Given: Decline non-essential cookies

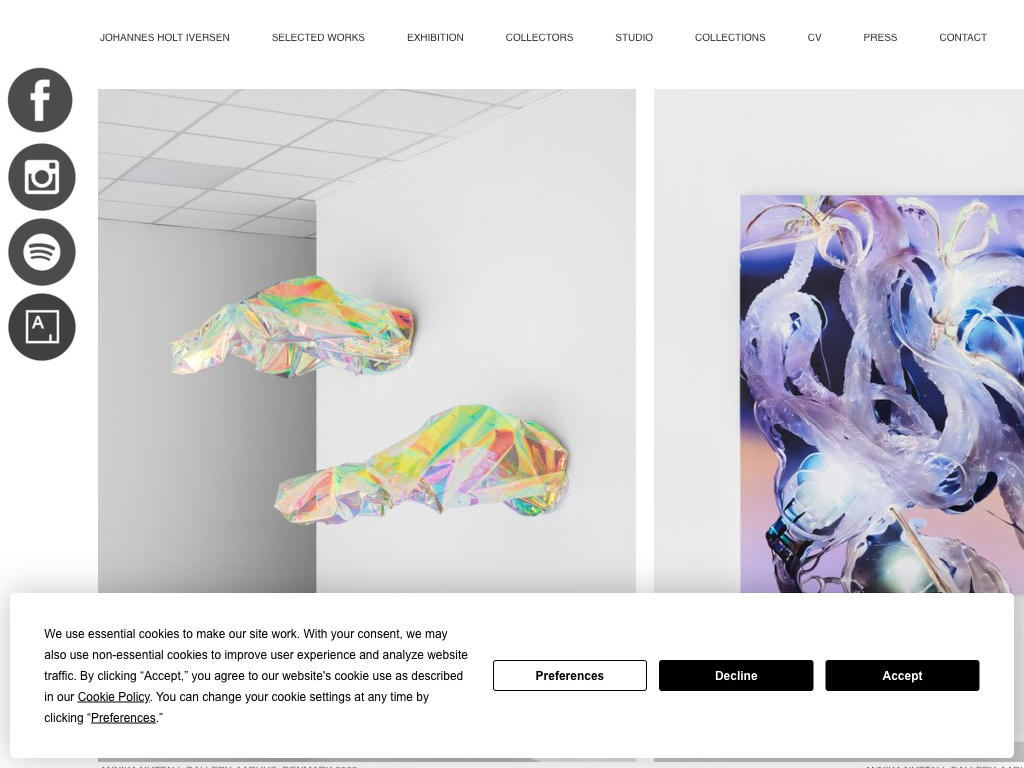Looking at the screenshot, I should coord(736,675).
